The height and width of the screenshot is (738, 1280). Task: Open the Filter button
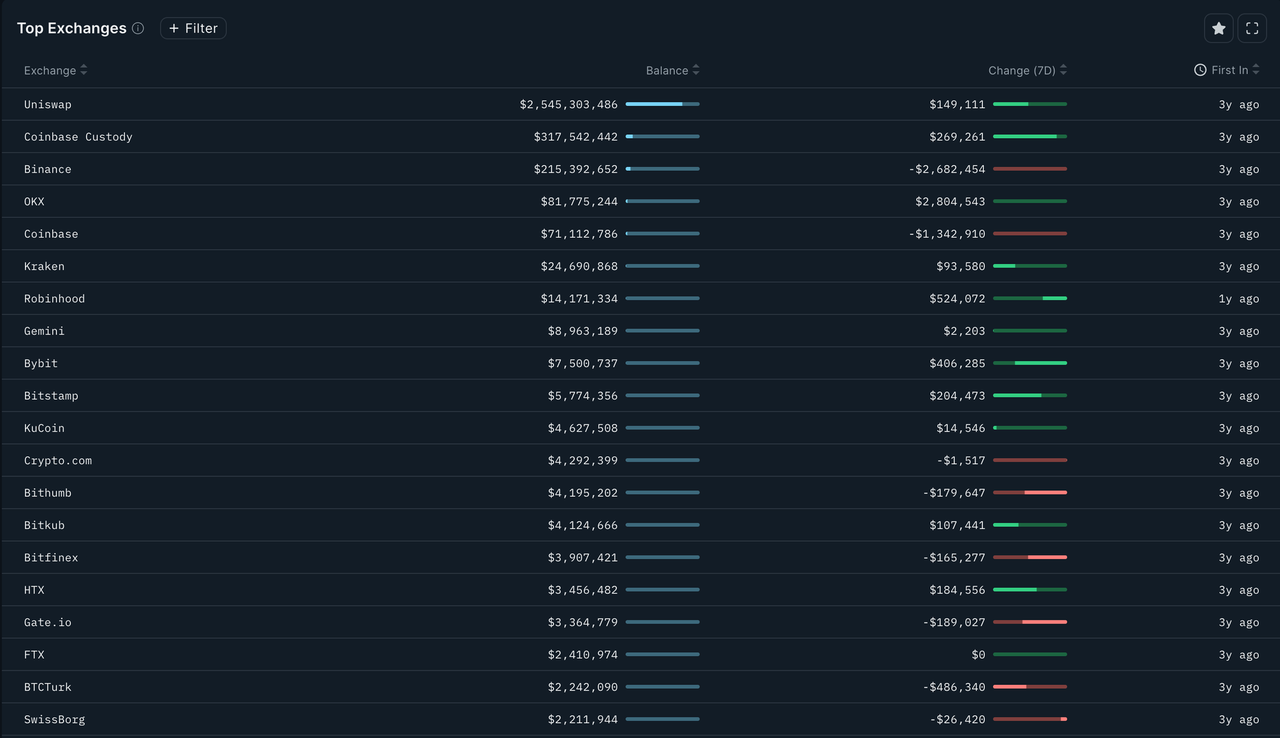click(193, 29)
